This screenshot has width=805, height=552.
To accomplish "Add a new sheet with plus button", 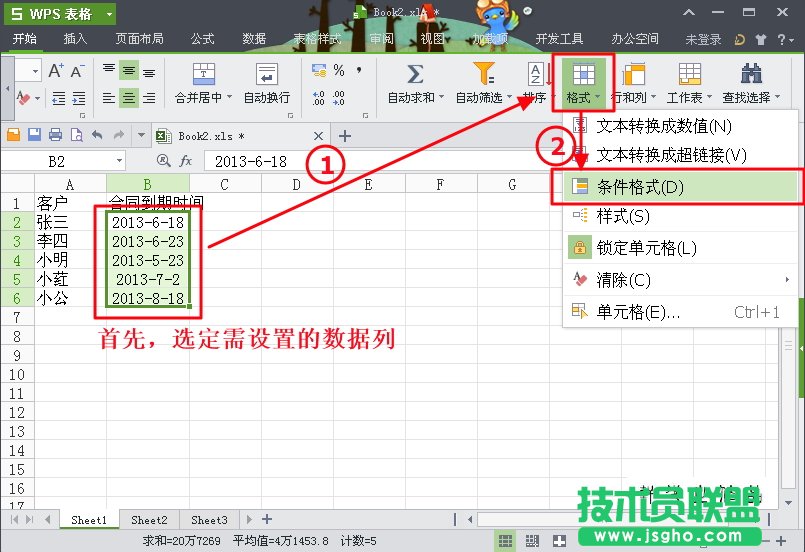I will point(266,519).
